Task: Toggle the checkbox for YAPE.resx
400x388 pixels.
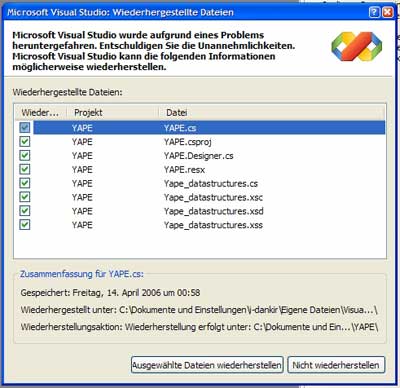Action: pyautogui.click(x=25, y=169)
